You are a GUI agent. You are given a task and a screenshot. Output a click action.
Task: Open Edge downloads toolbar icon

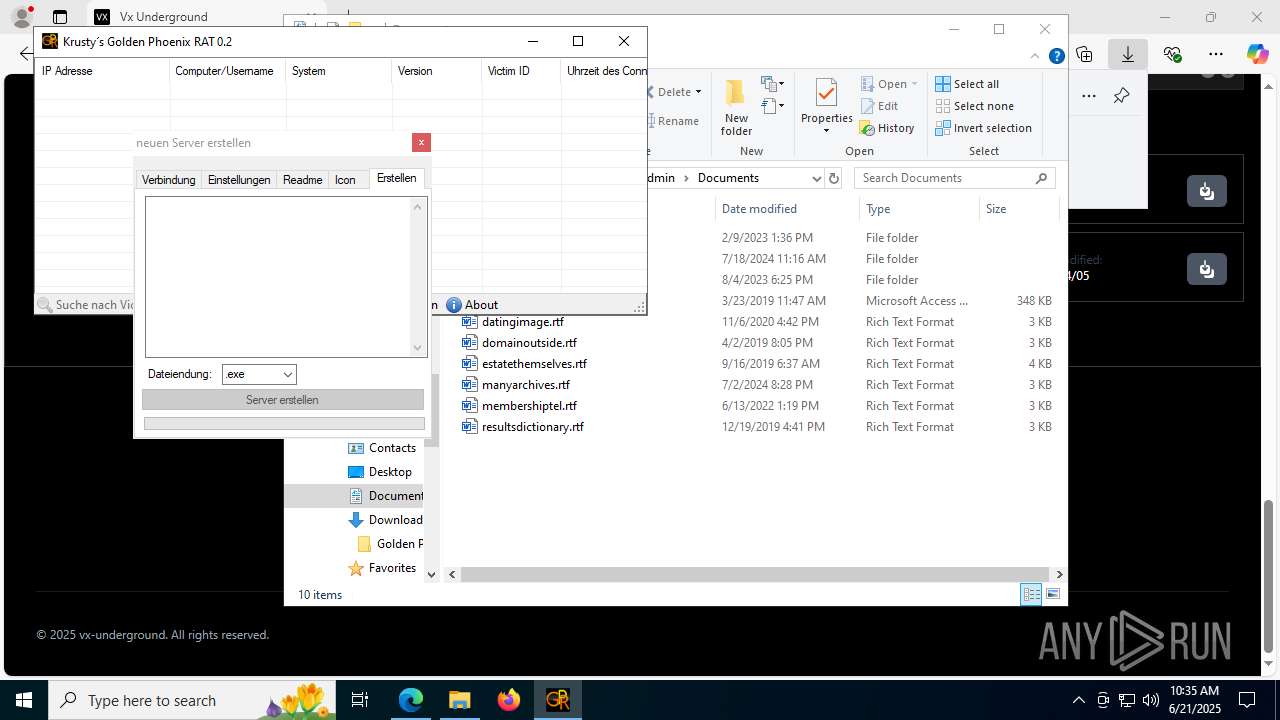1128,54
